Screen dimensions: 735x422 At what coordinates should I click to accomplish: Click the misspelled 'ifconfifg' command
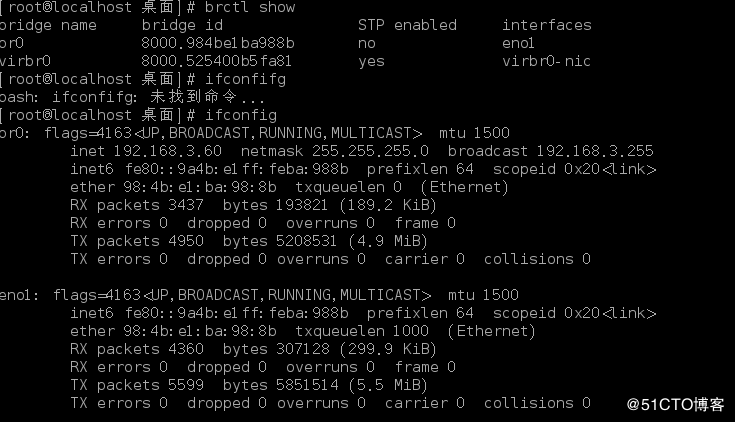(x=245, y=79)
